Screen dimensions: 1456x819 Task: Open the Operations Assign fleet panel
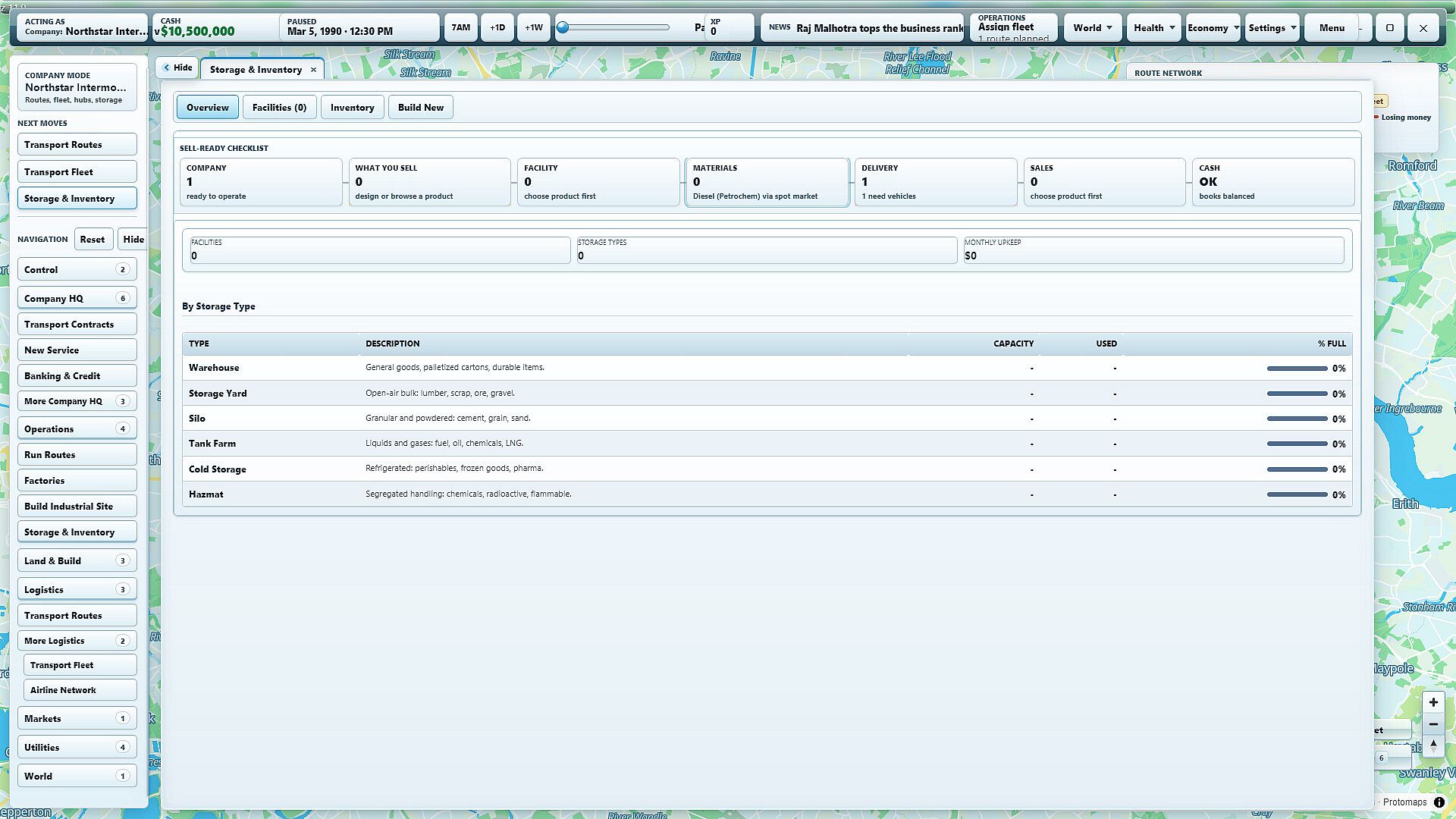(1014, 28)
